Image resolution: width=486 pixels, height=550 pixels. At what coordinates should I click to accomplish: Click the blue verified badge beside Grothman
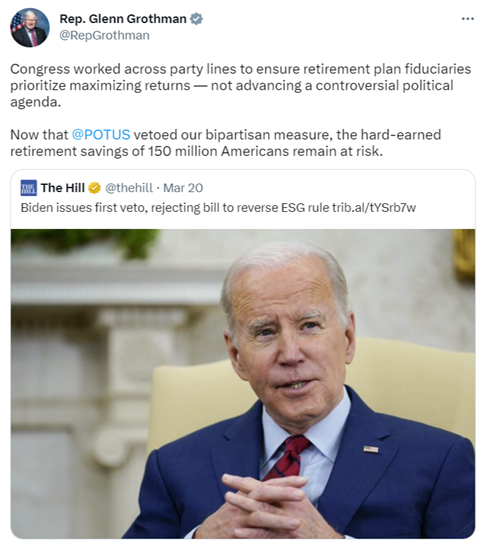(x=196, y=19)
